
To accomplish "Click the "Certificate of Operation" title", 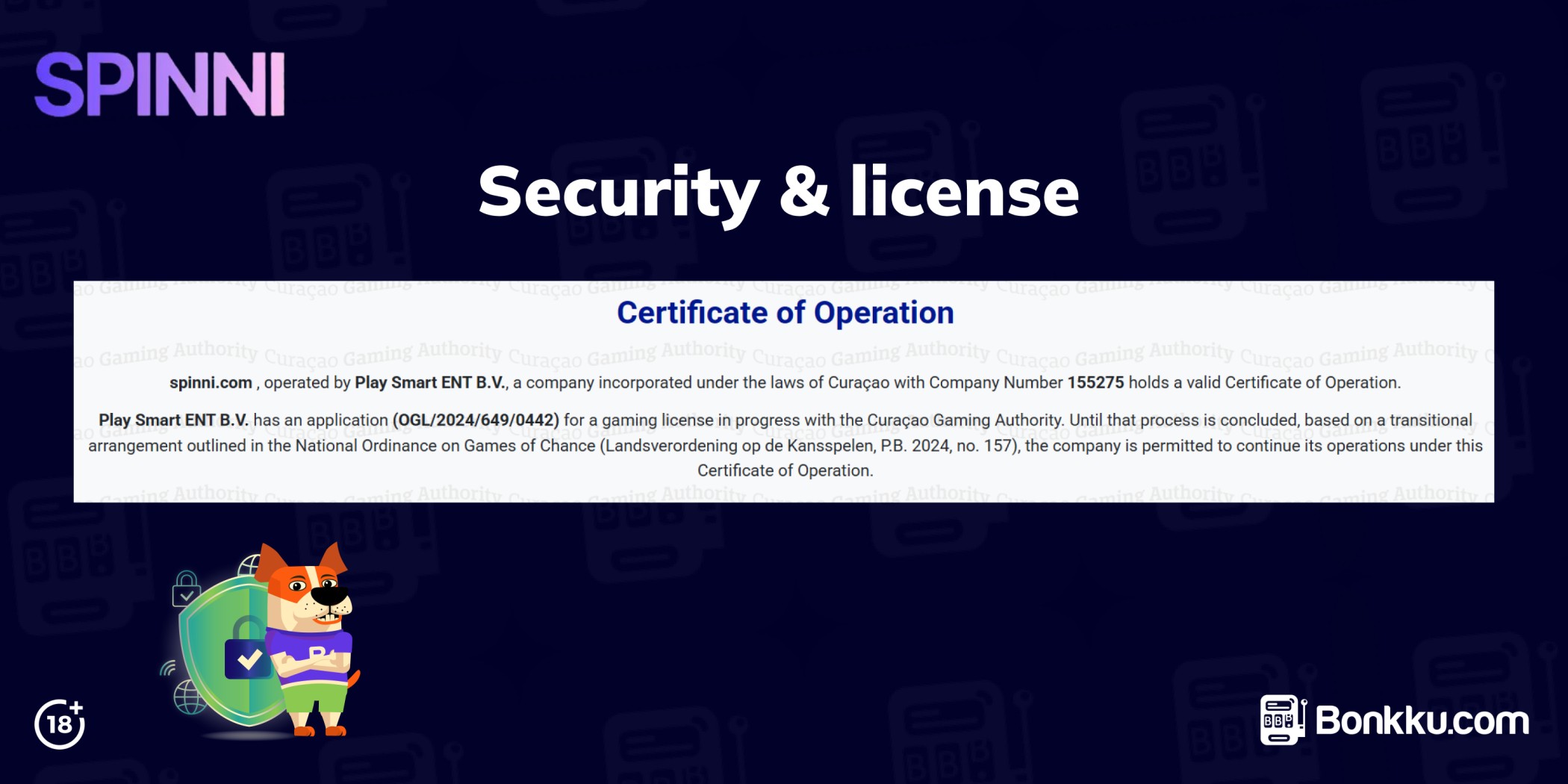I will [x=785, y=312].
